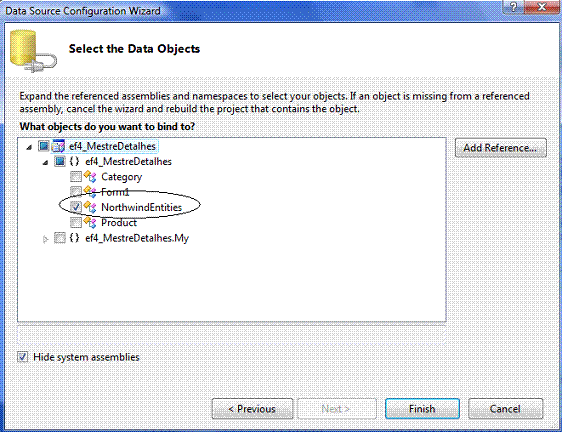Toggle Hide system assemblies checkbox

point(23,357)
